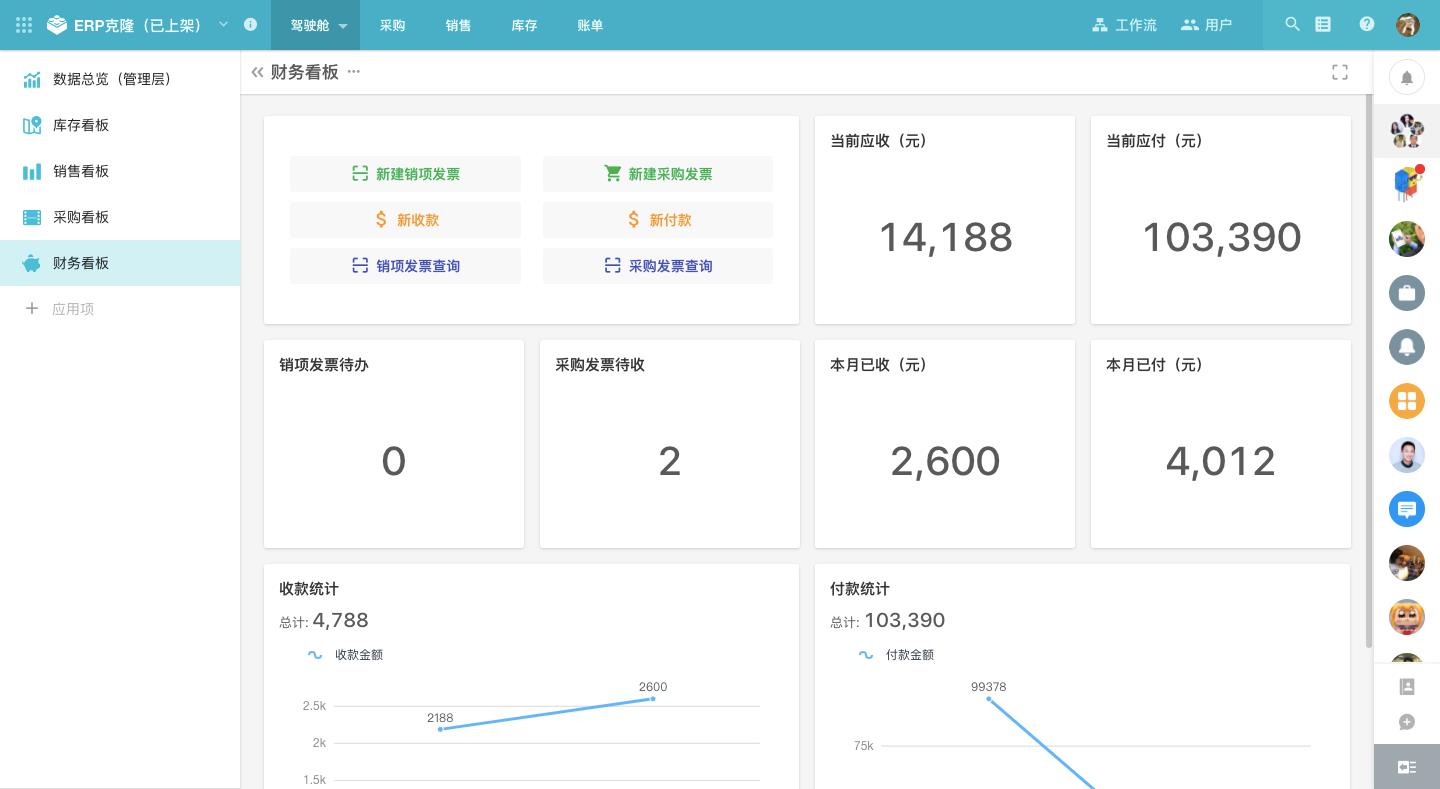
Task: Collapse the panel with the double-chevron
Action: tap(257, 72)
